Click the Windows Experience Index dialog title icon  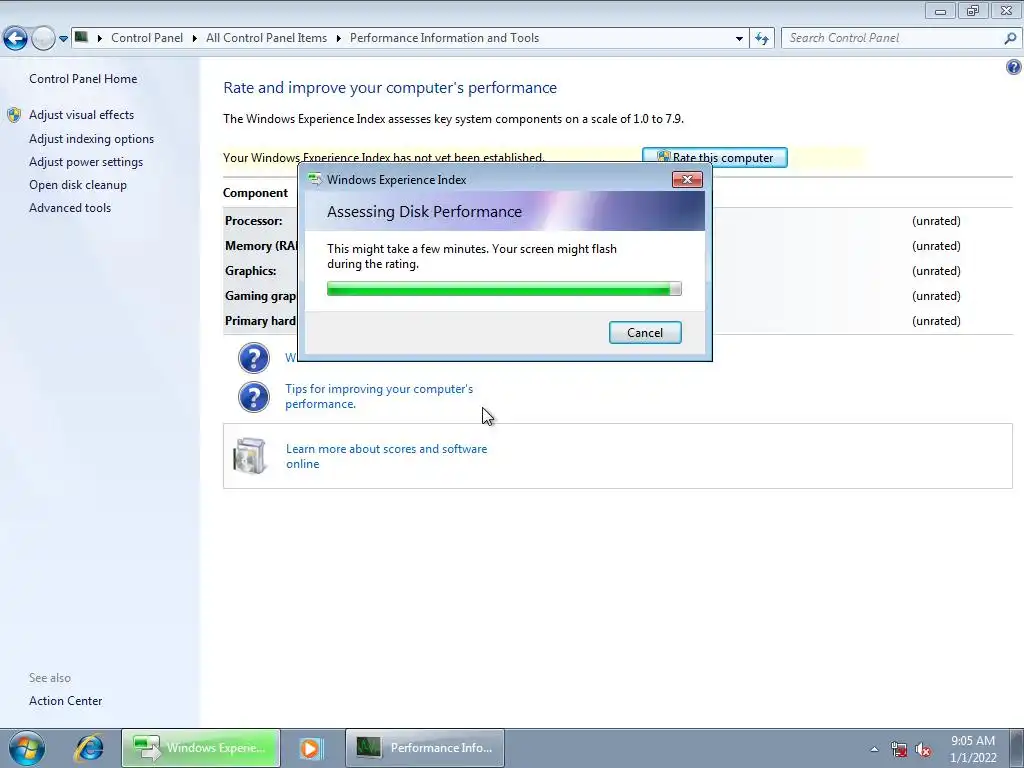point(315,180)
